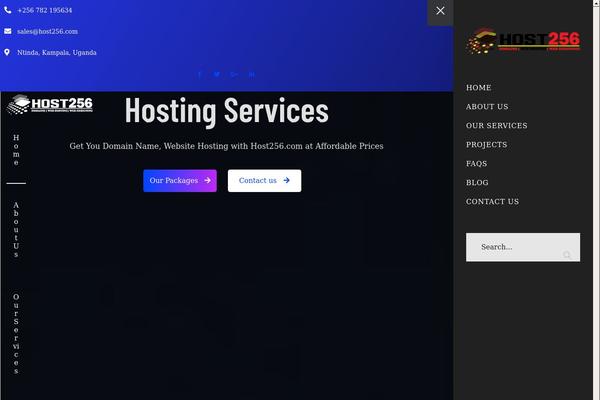Open BLOG in the side menu
Viewport: 600px width, 400px height.
(477, 183)
